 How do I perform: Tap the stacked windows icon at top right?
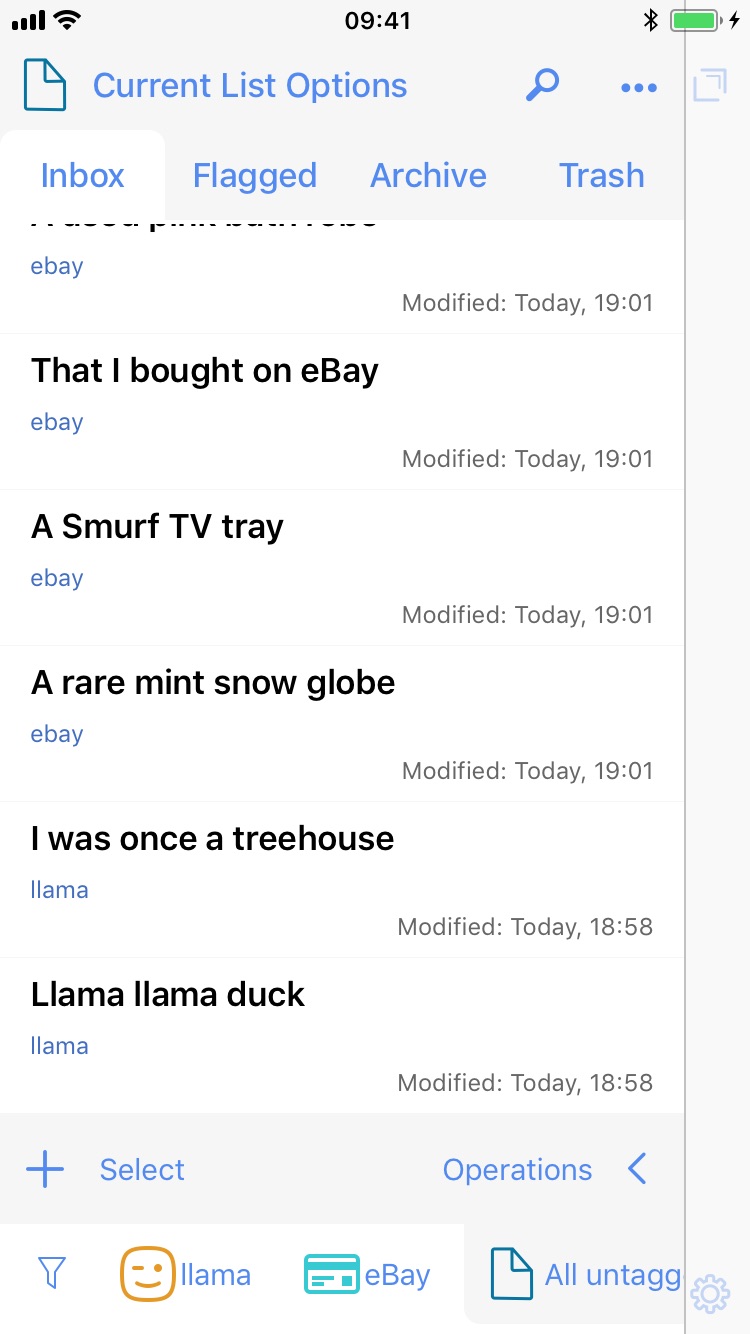click(x=709, y=85)
